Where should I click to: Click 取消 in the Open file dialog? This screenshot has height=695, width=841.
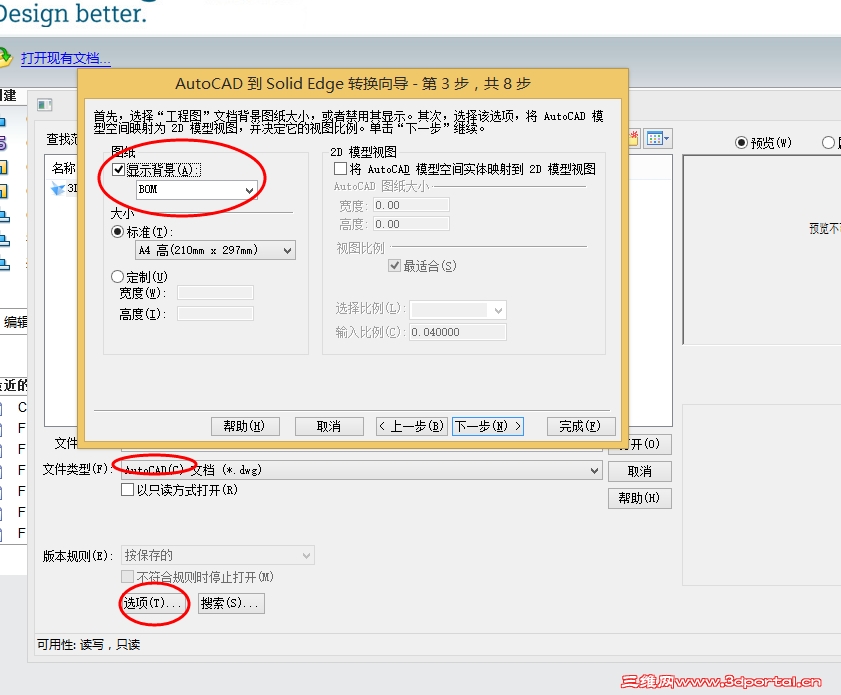[639, 471]
